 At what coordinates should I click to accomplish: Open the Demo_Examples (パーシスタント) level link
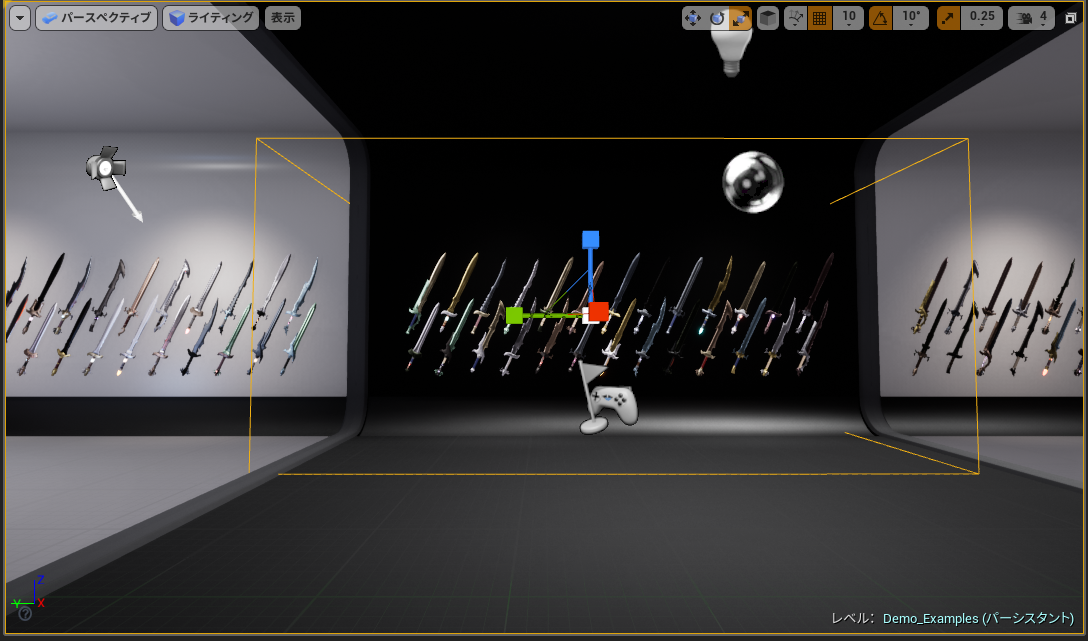(x=978, y=618)
